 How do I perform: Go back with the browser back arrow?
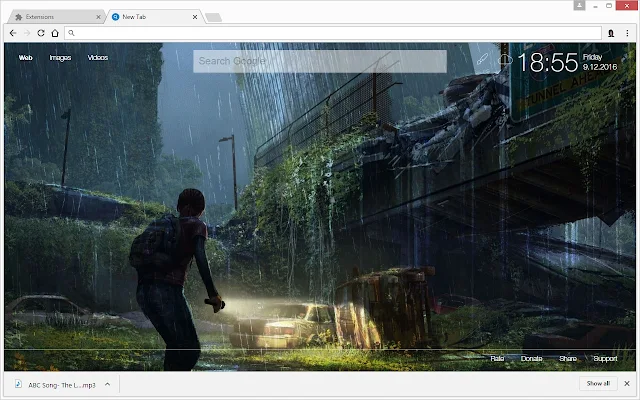click(13, 33)
